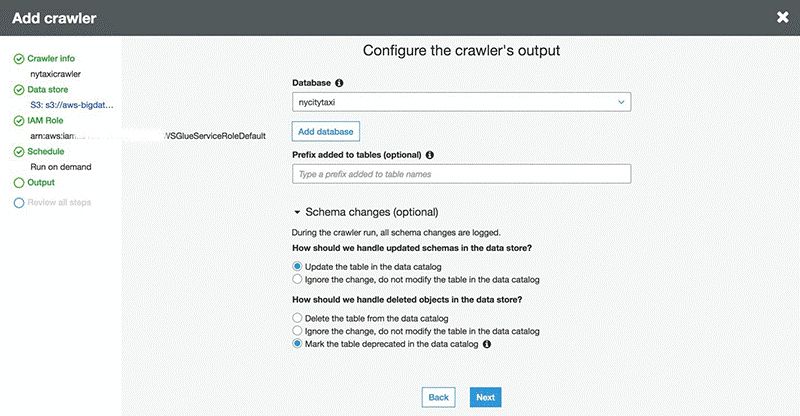The width and height of the screenshot is (800, 416).
Task: Click the Data store checkmark icon
Action: 19,90
